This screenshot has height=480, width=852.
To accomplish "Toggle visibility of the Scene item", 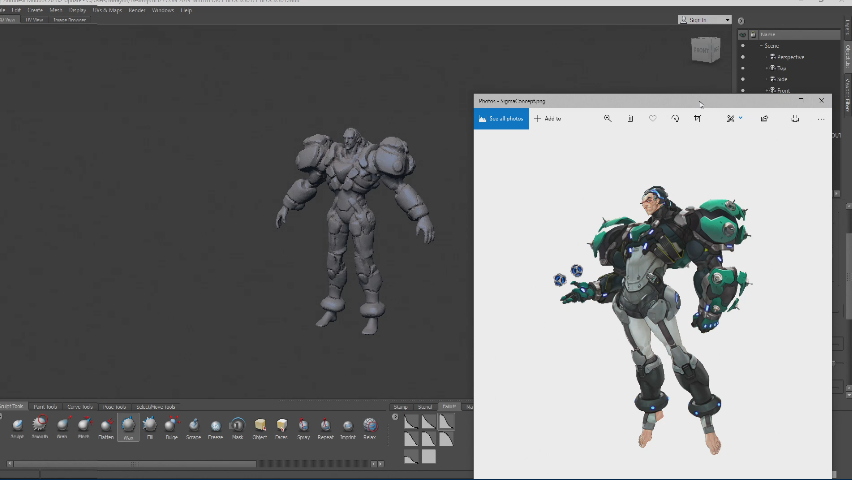I will pyautogui.click(x=743, y=46).
